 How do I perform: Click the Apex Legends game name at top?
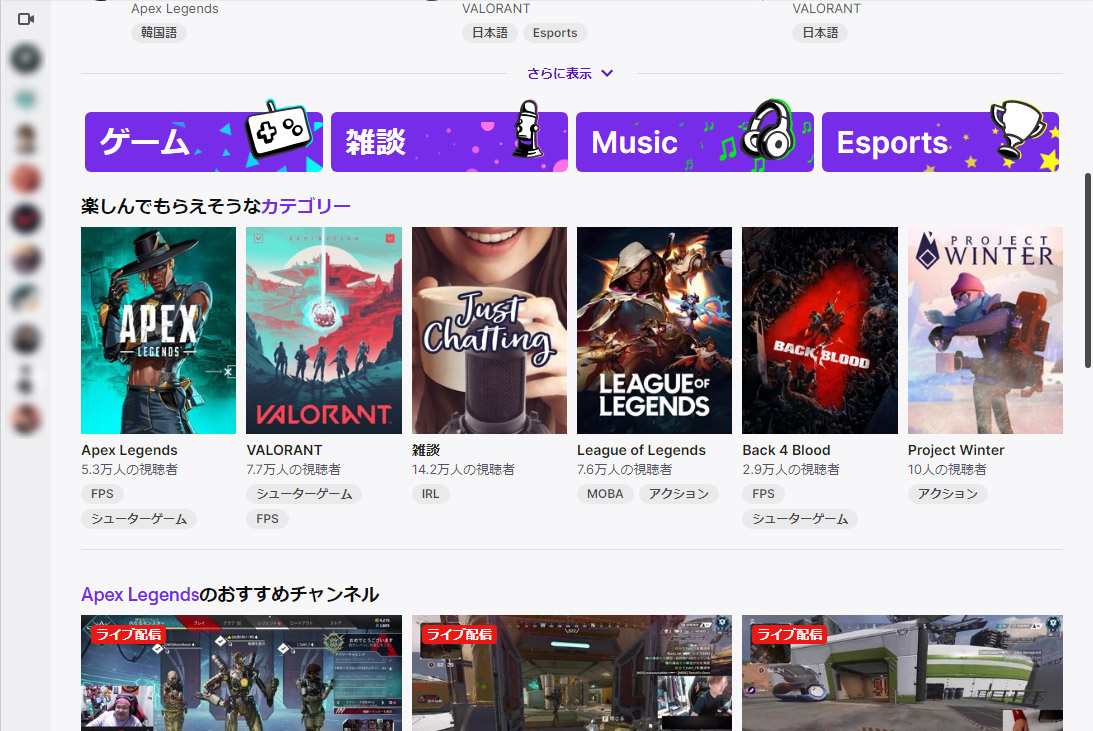[174, 8]
